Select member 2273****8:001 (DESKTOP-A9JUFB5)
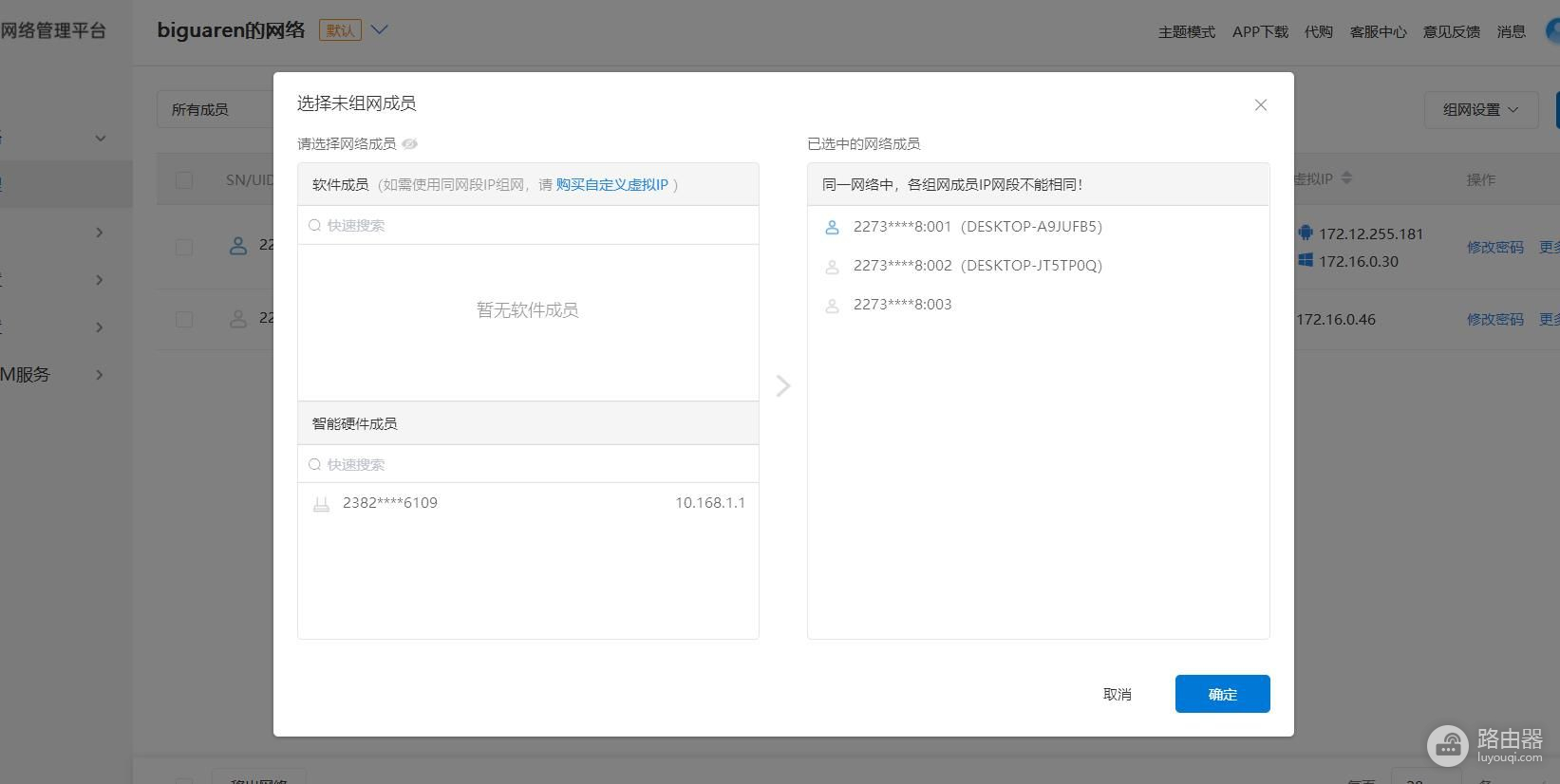The height and width of the screenshot is (784, 1560). click(1038, 227)
